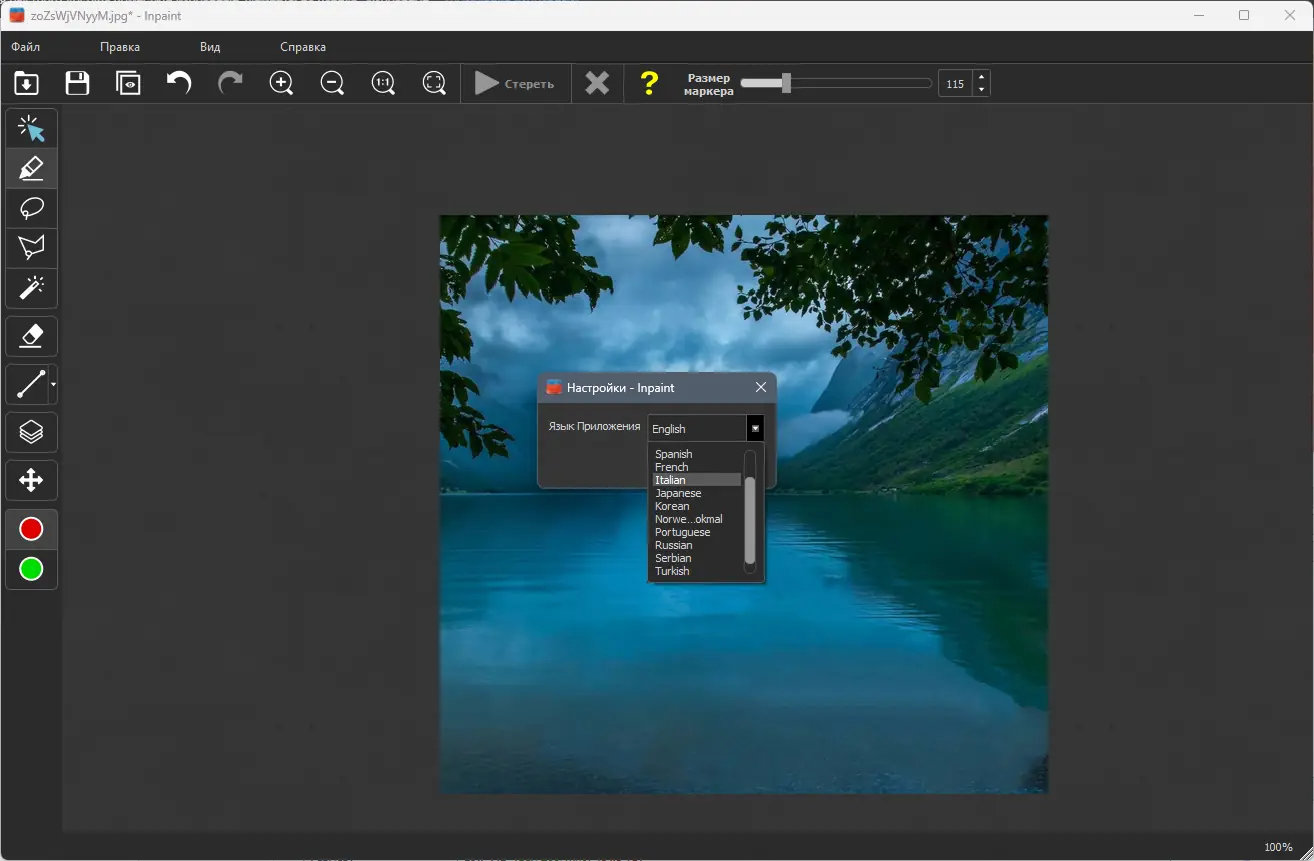Select the Eraser tool
This screenshot has width=1314, height=861.
(31, 337)
